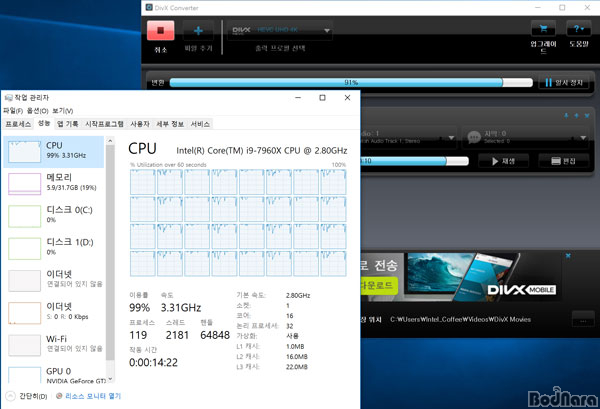Switch to the Users tab
Image resolution: width=600 pixels, height=409 pixels.
(140, 124)
